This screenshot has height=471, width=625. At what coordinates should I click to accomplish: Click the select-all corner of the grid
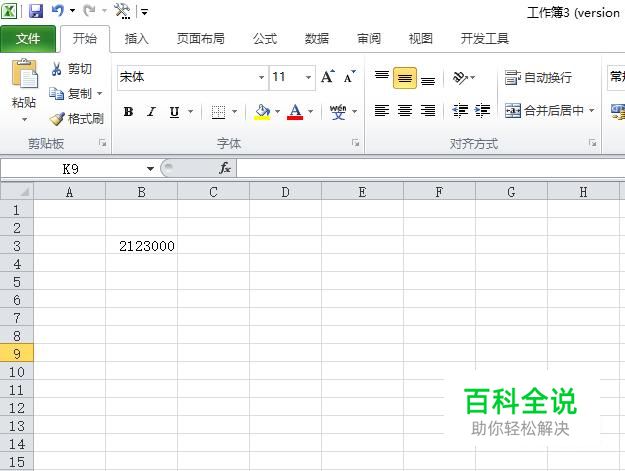(x=17, y=191)
